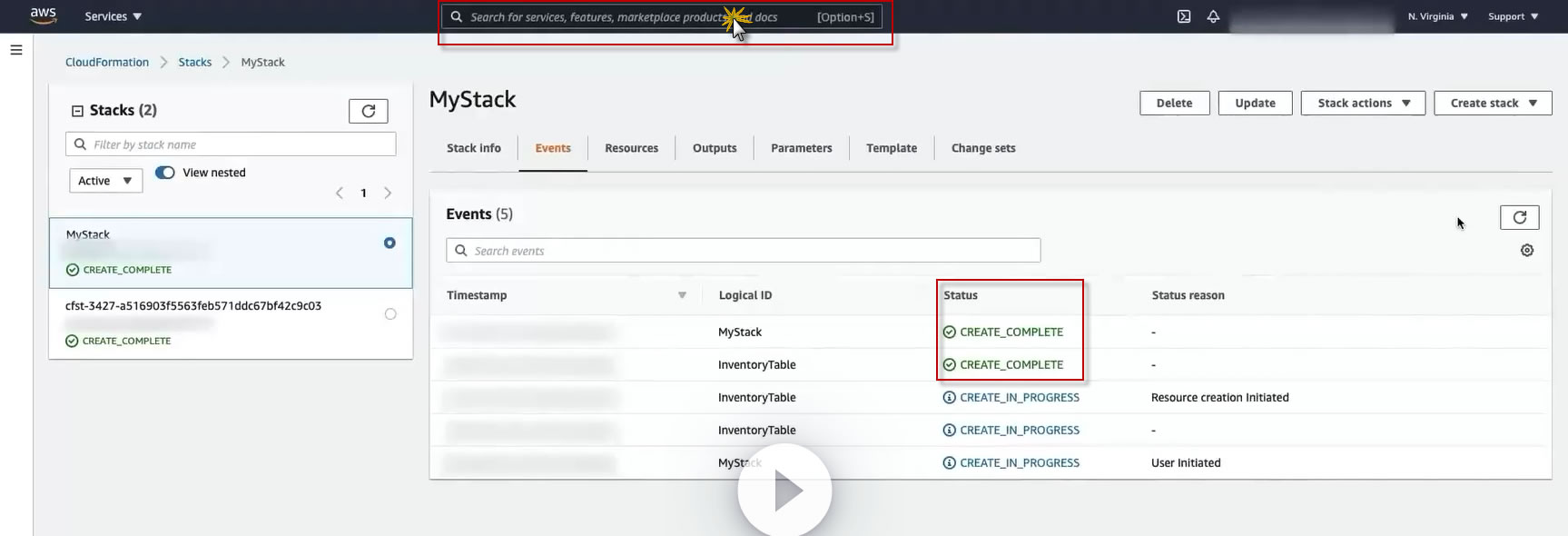Select the cfst-3427 stack radio button
This screenshot has height=536, width=1568.
coord(390,314)
